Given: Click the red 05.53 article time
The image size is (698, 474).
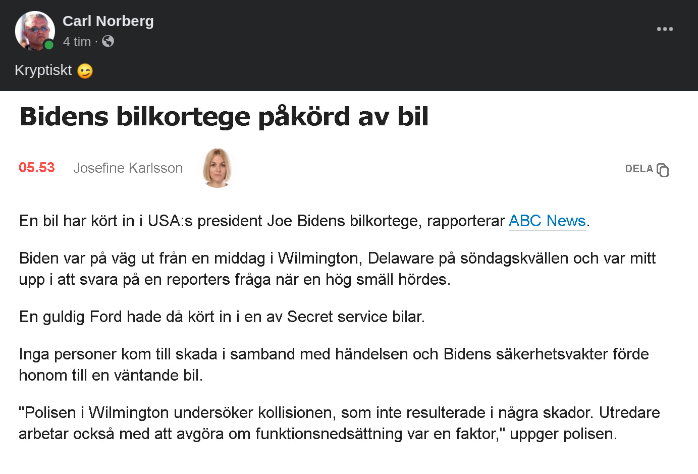Looking at the screenshot, I should [37, 167].
